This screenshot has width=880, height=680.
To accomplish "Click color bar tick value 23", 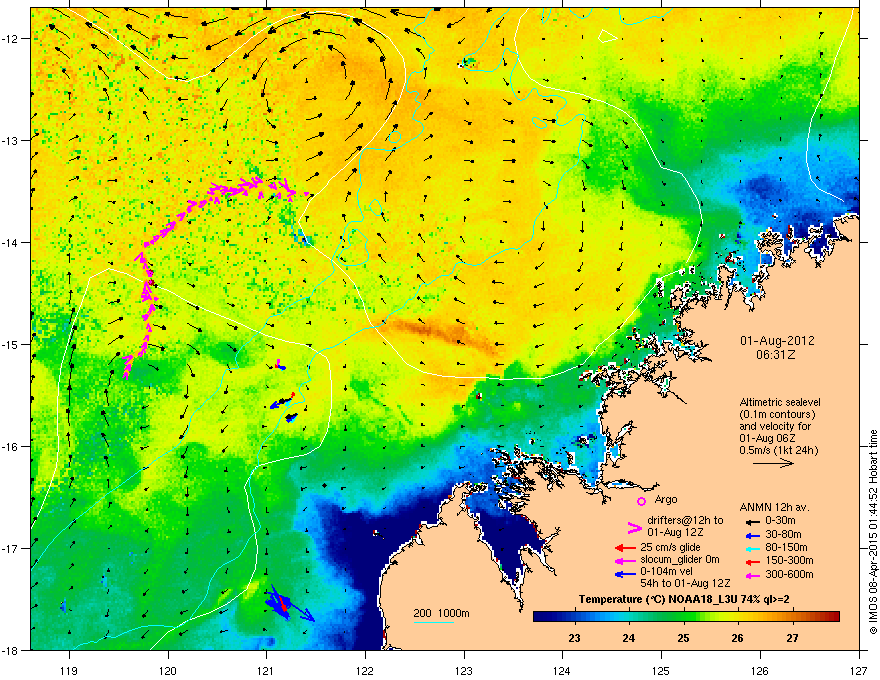I will click(x=574, y=638).
